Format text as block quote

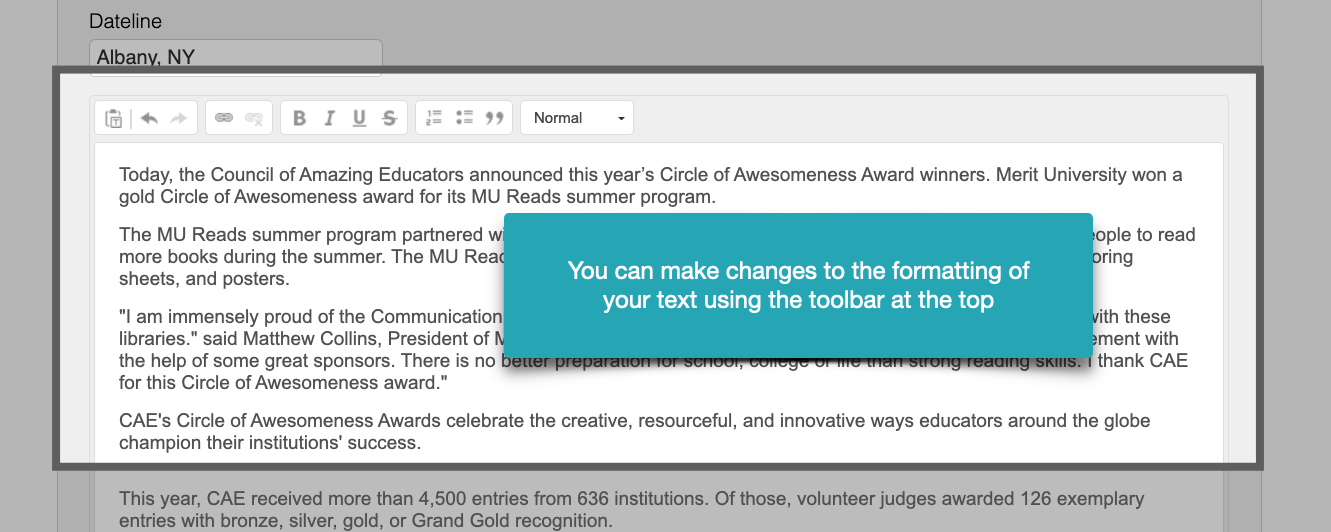[x=494, y=118]
